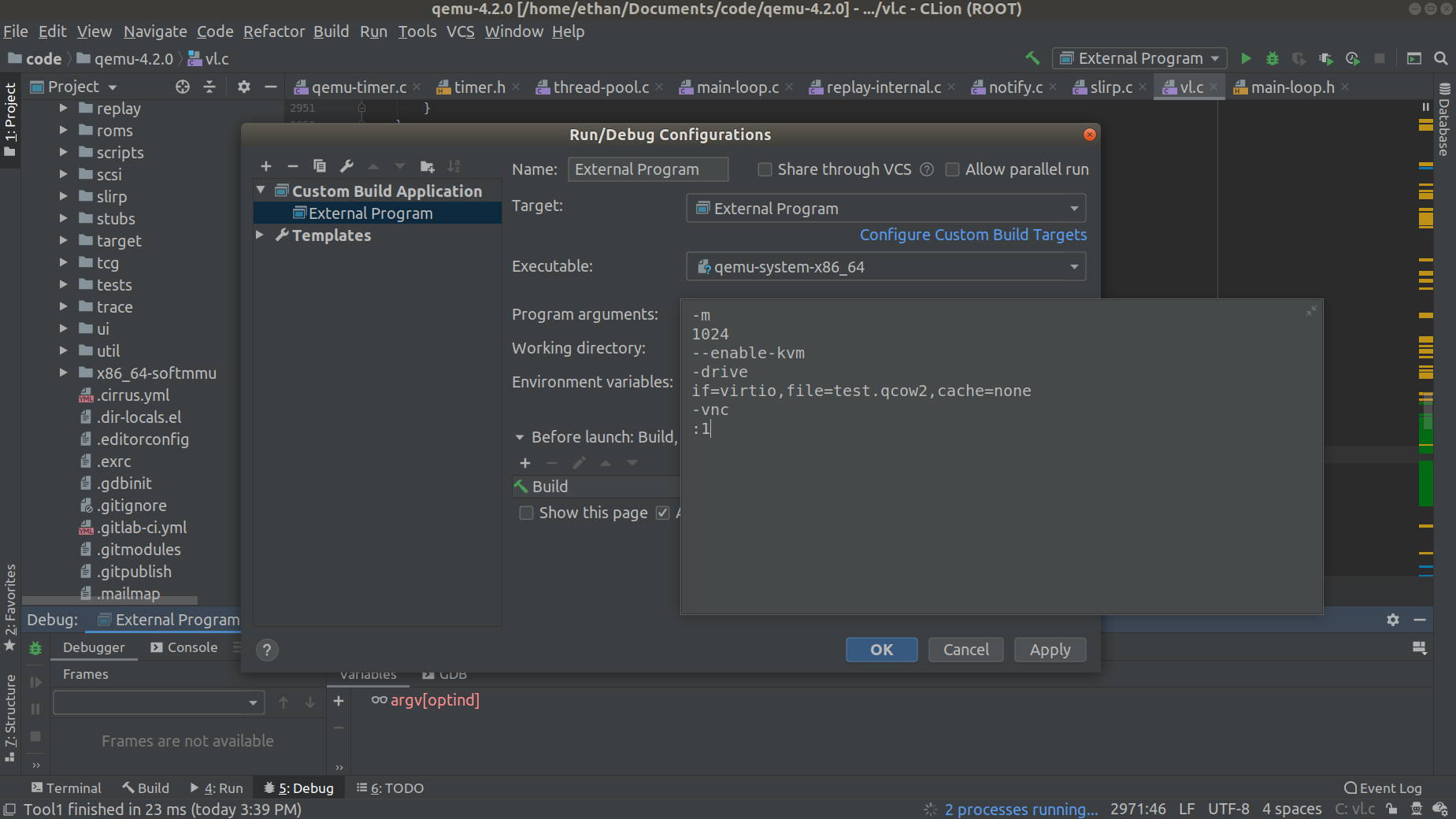Expand the Templates node
This screenshot has height=819, width=1456.
coord(260,235)
